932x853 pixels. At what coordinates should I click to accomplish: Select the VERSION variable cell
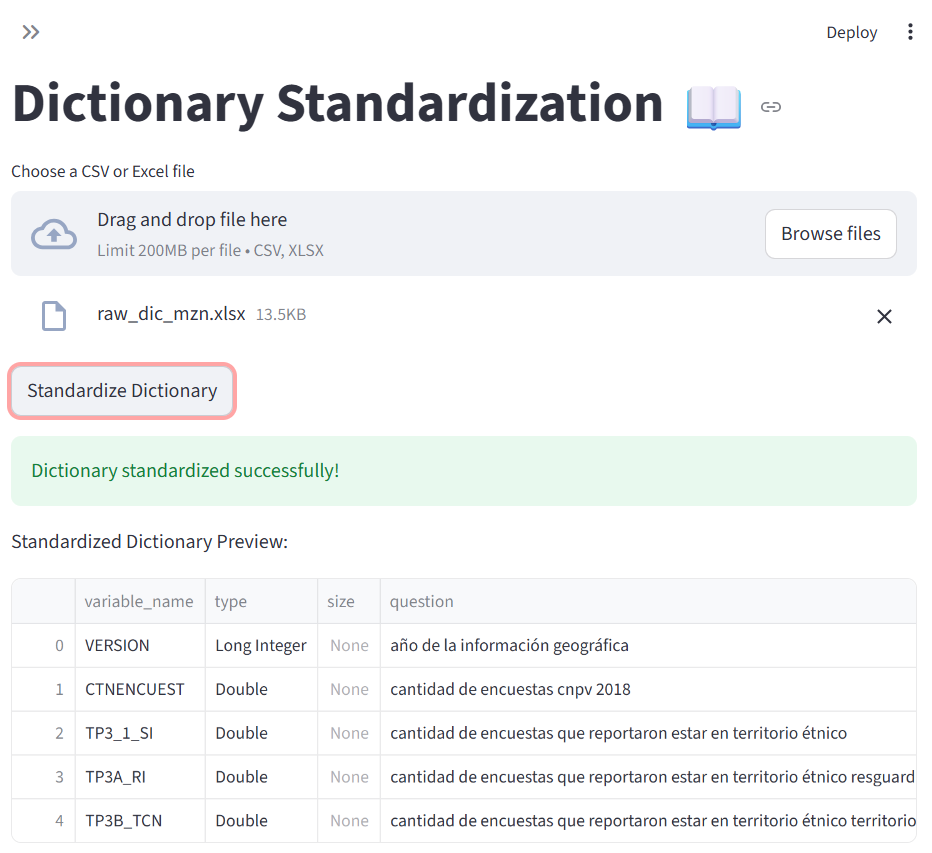(118, 645)
